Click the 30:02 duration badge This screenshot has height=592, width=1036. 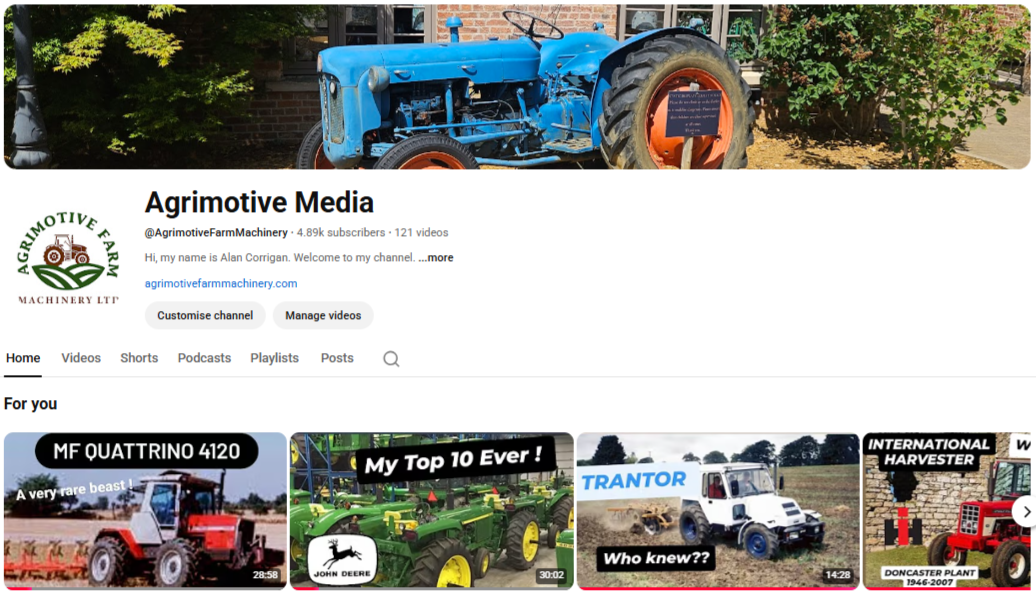[x=551, y=575]
